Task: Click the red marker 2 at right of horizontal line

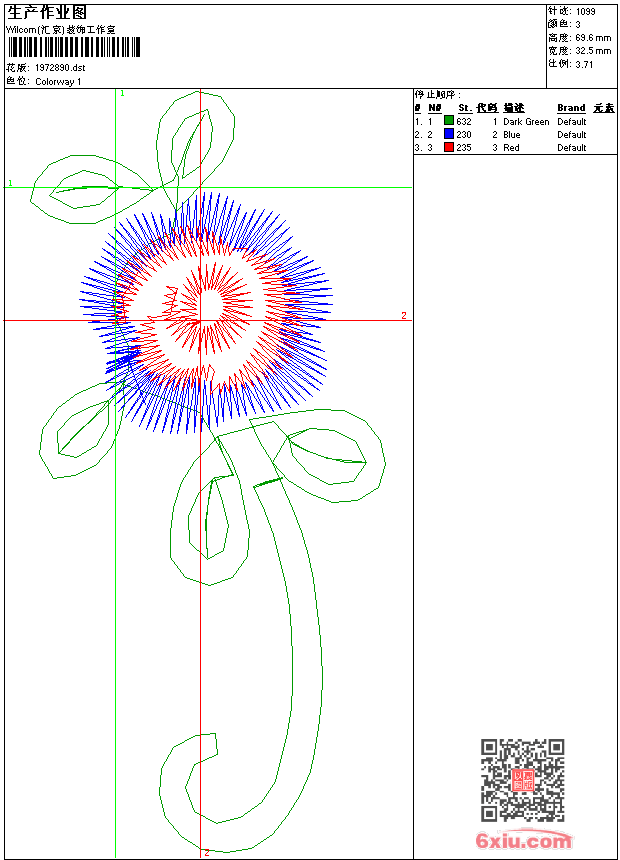Action: click(x=404, y=315)
